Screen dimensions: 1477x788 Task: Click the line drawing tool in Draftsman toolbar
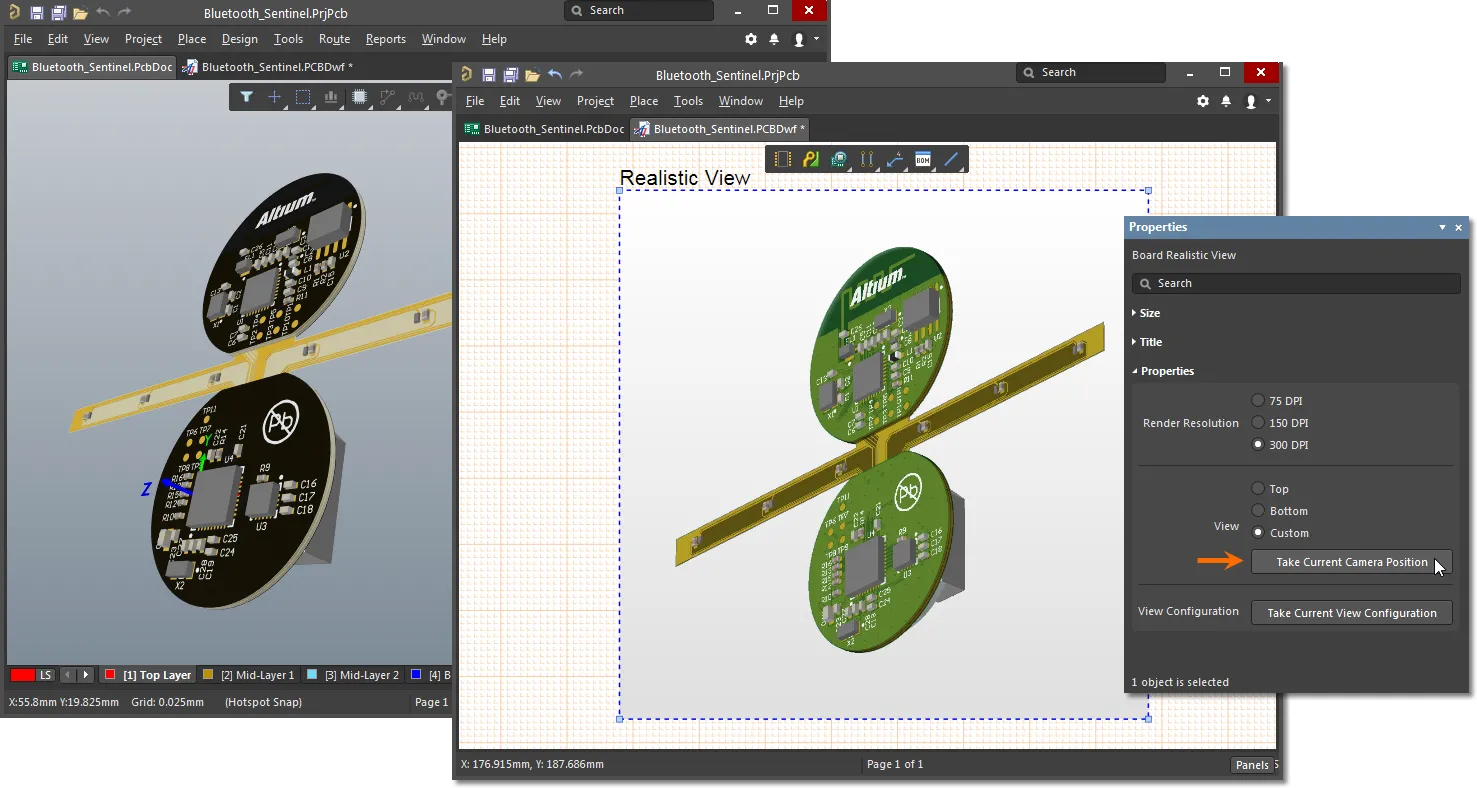[x=951, y=159]
